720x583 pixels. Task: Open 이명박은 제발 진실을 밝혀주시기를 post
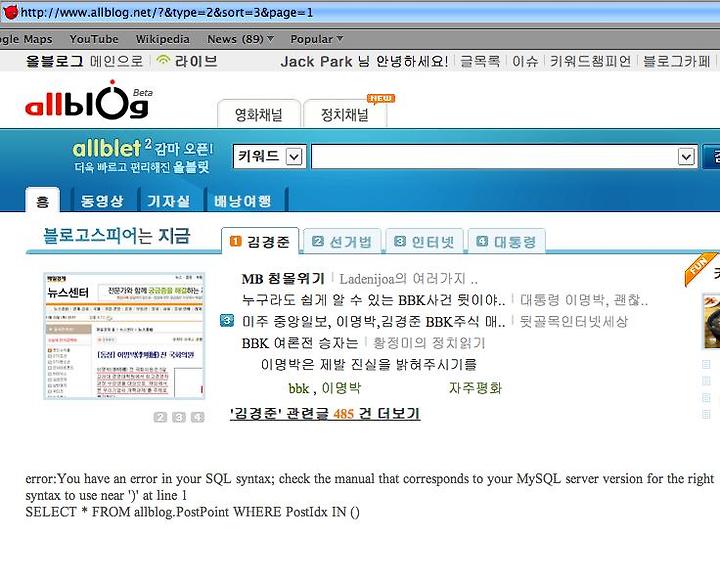369,364
